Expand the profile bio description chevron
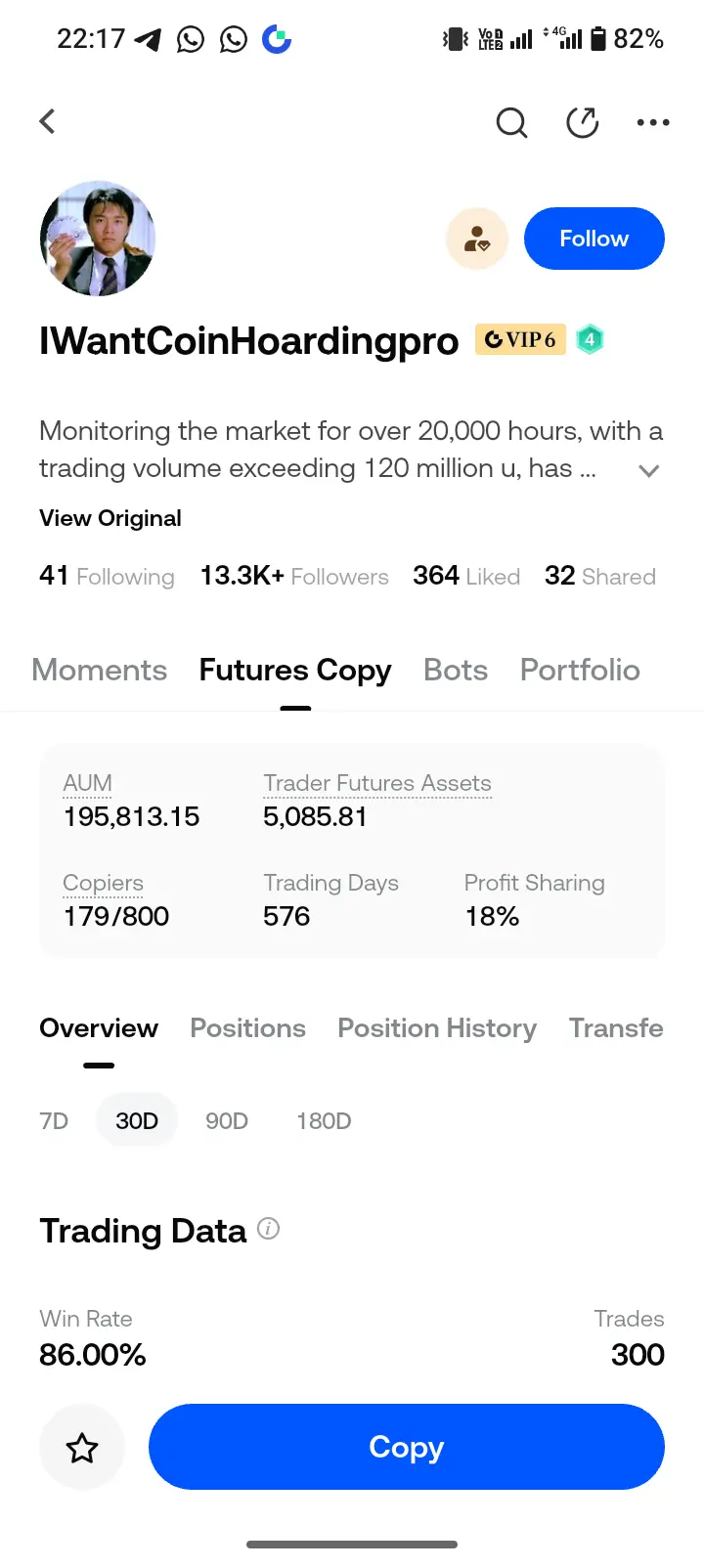This screenshot has width=704, height=1568. 648,470
